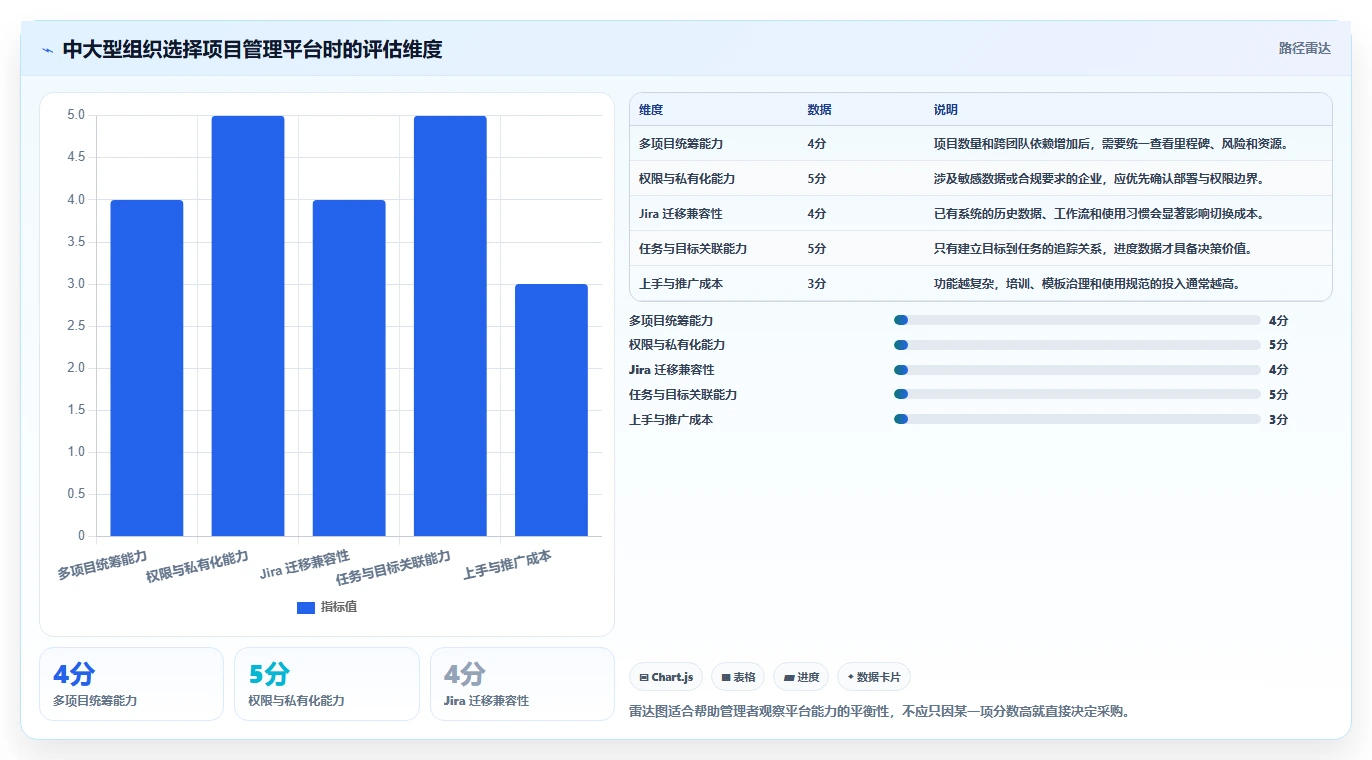
Task: Click the 数据卡片 tag chip
Action: point(874,677)
